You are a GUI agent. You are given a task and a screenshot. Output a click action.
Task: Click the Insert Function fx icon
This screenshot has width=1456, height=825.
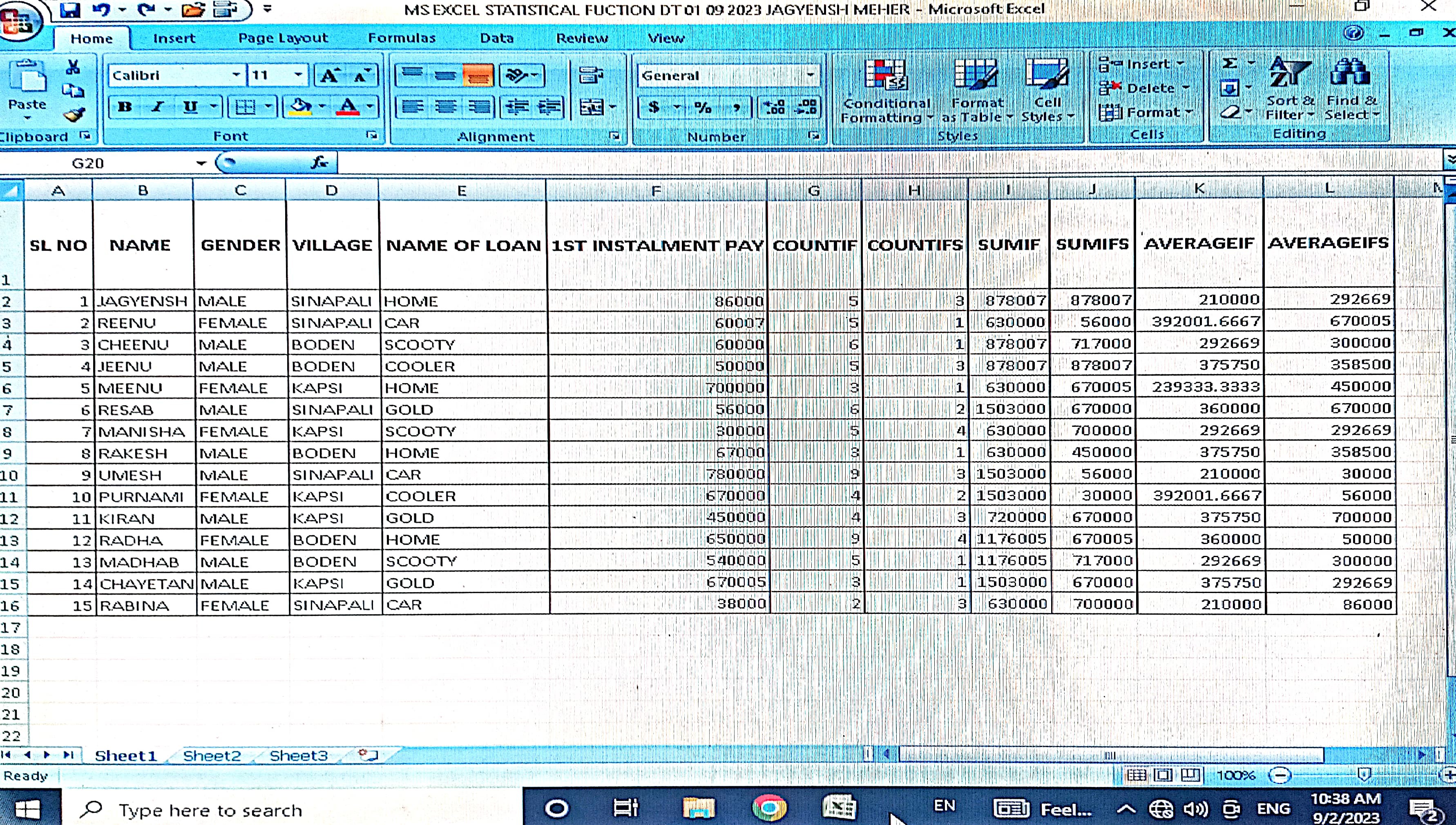(x=319, y=163)
